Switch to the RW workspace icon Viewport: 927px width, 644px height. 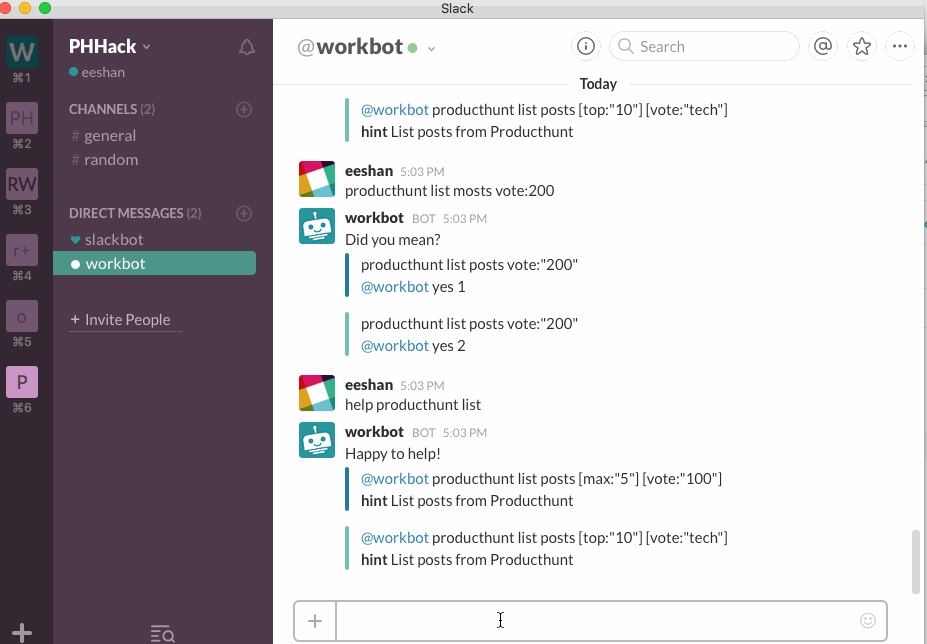pos(22,184)
